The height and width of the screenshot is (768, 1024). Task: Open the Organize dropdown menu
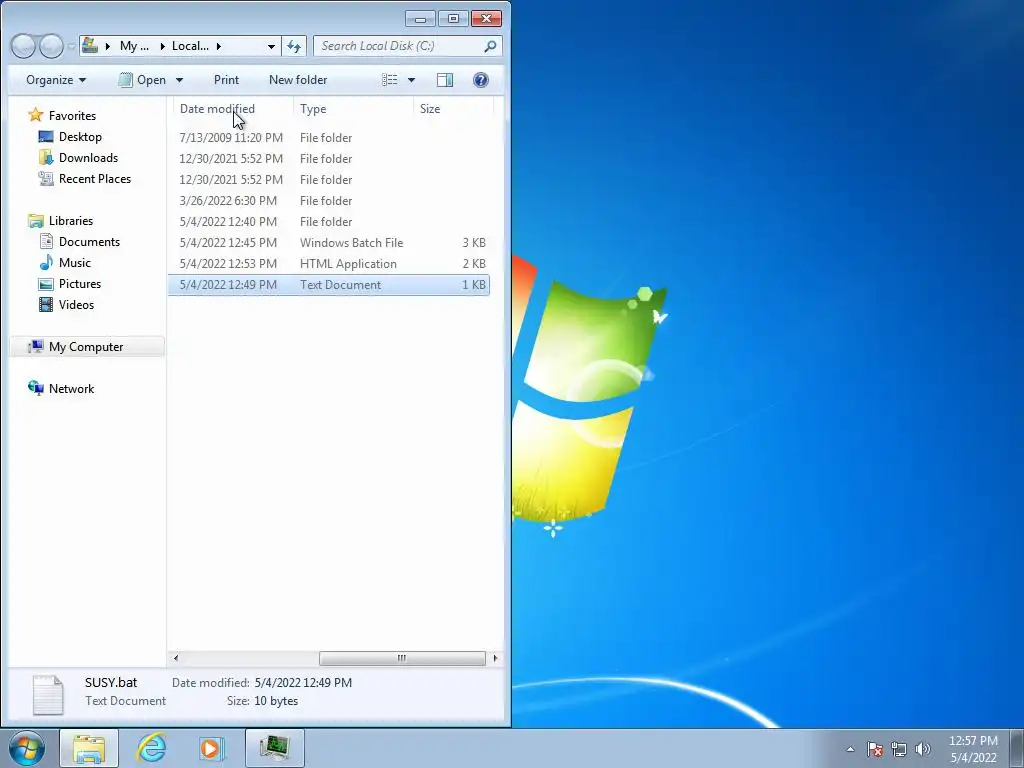coord(56,80)
